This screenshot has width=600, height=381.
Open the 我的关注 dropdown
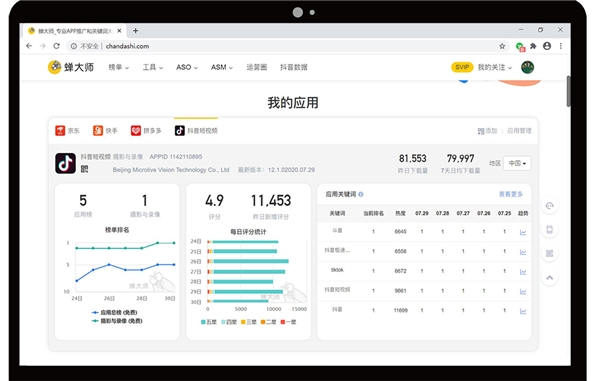(x=494, y=67)
